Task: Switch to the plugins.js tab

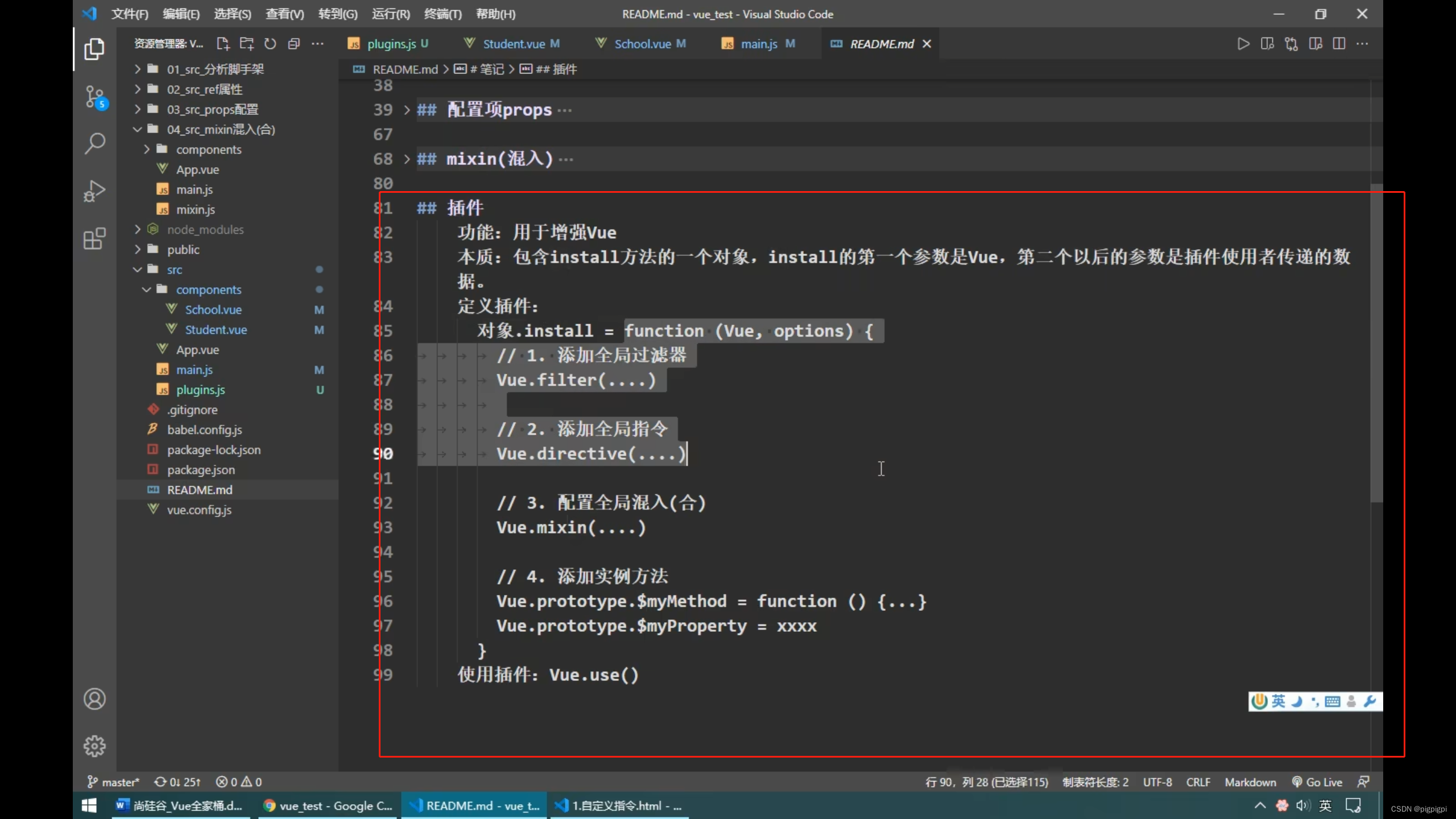Action: pos(391,44)
